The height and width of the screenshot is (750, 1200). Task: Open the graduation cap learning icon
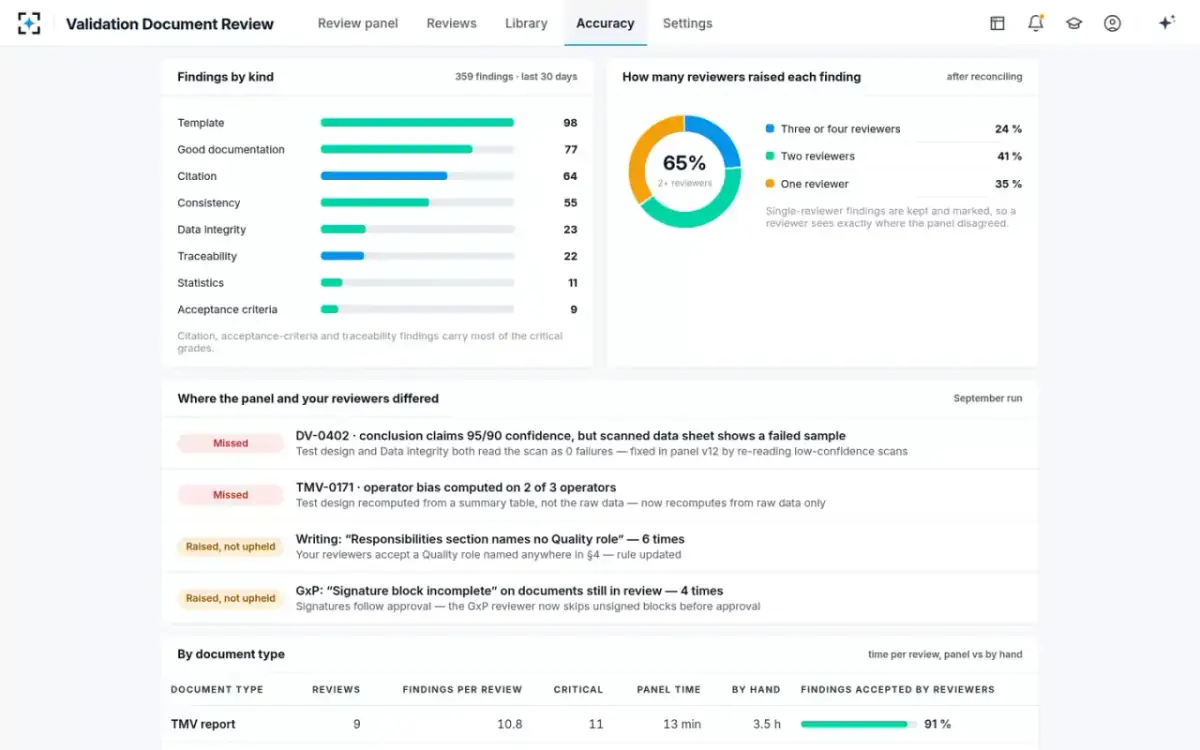(x=1074, y=23)
